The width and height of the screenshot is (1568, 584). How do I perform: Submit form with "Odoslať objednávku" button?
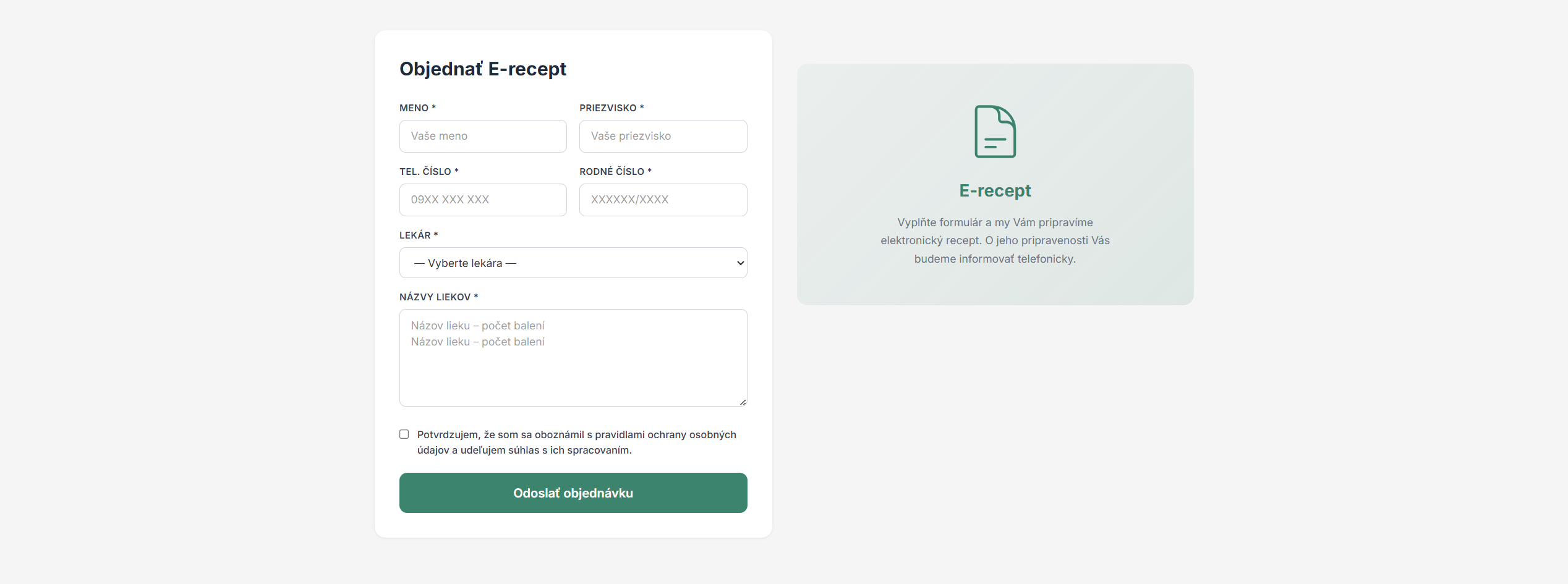(x=573, y=493)
